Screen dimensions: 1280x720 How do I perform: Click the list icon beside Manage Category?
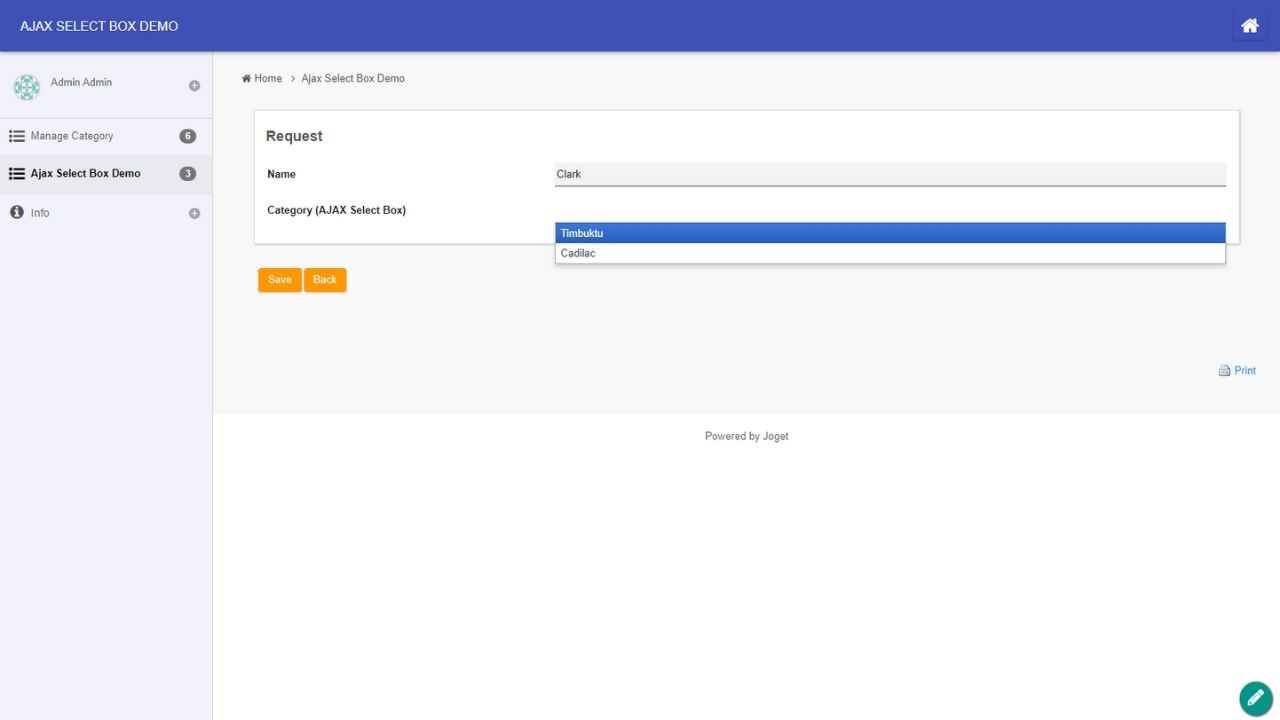tap(17, 136)
